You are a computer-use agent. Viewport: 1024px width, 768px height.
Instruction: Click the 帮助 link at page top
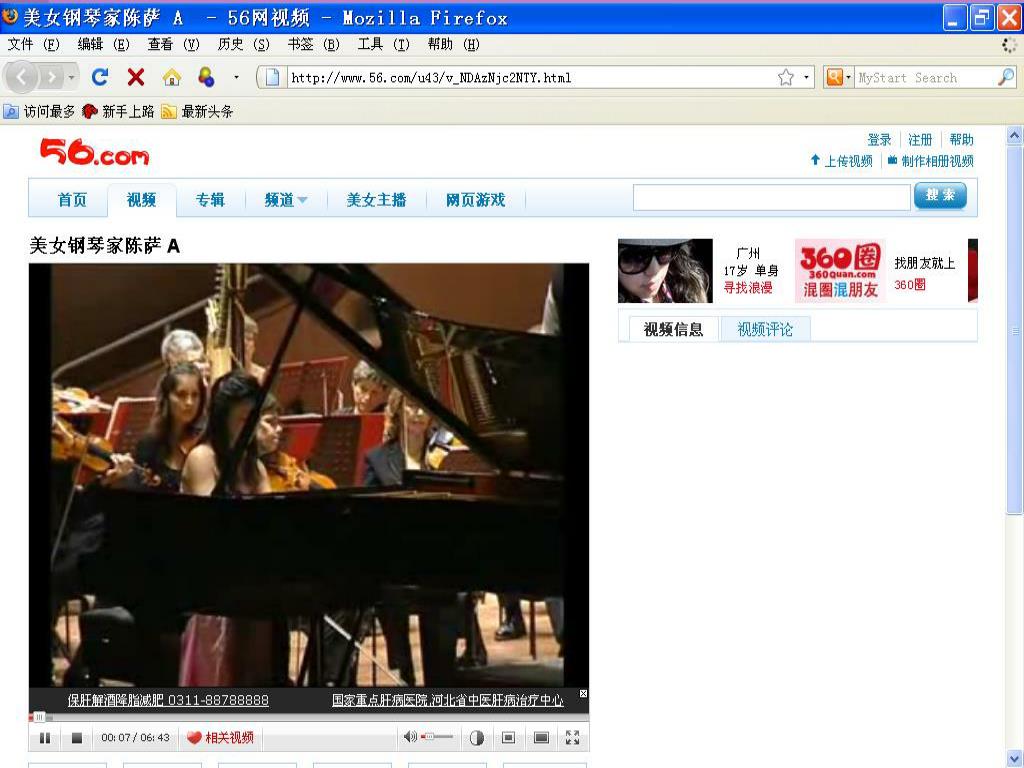(x=961, y=140)
